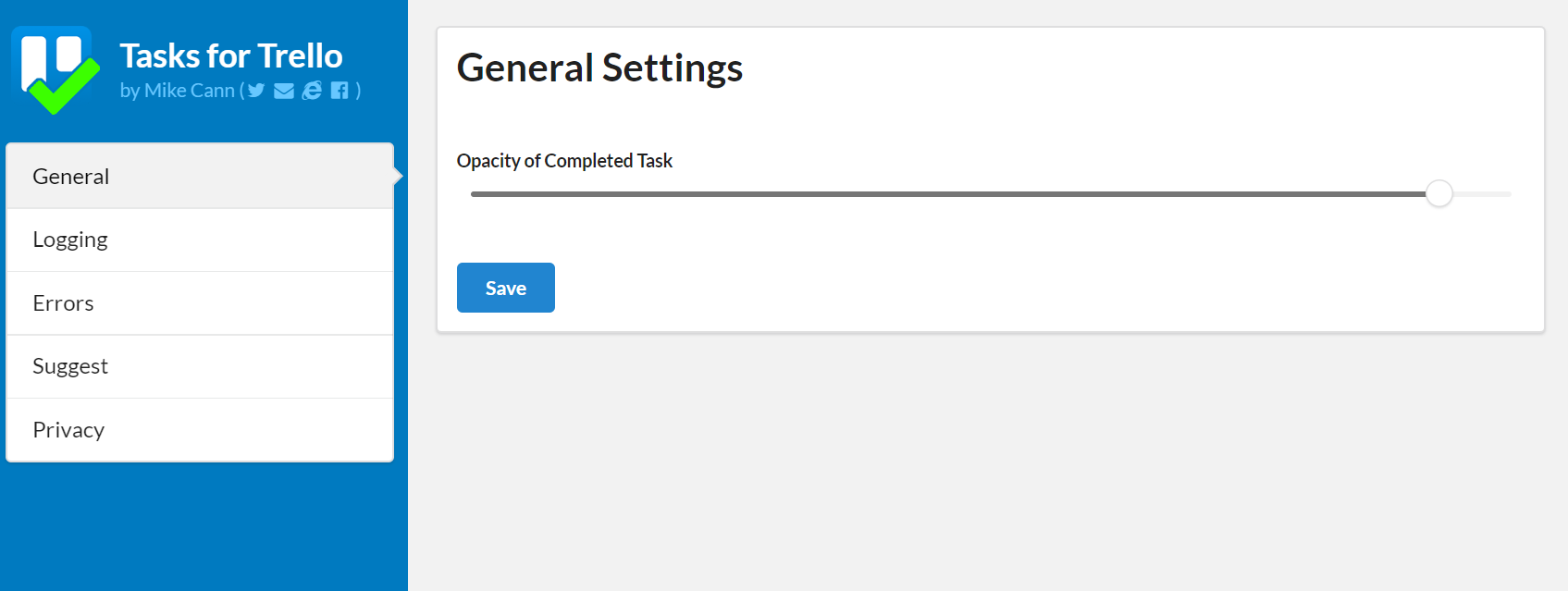Click the "by Mike Cann" author text
The image size is (1568, 591).
pos(177,91)
